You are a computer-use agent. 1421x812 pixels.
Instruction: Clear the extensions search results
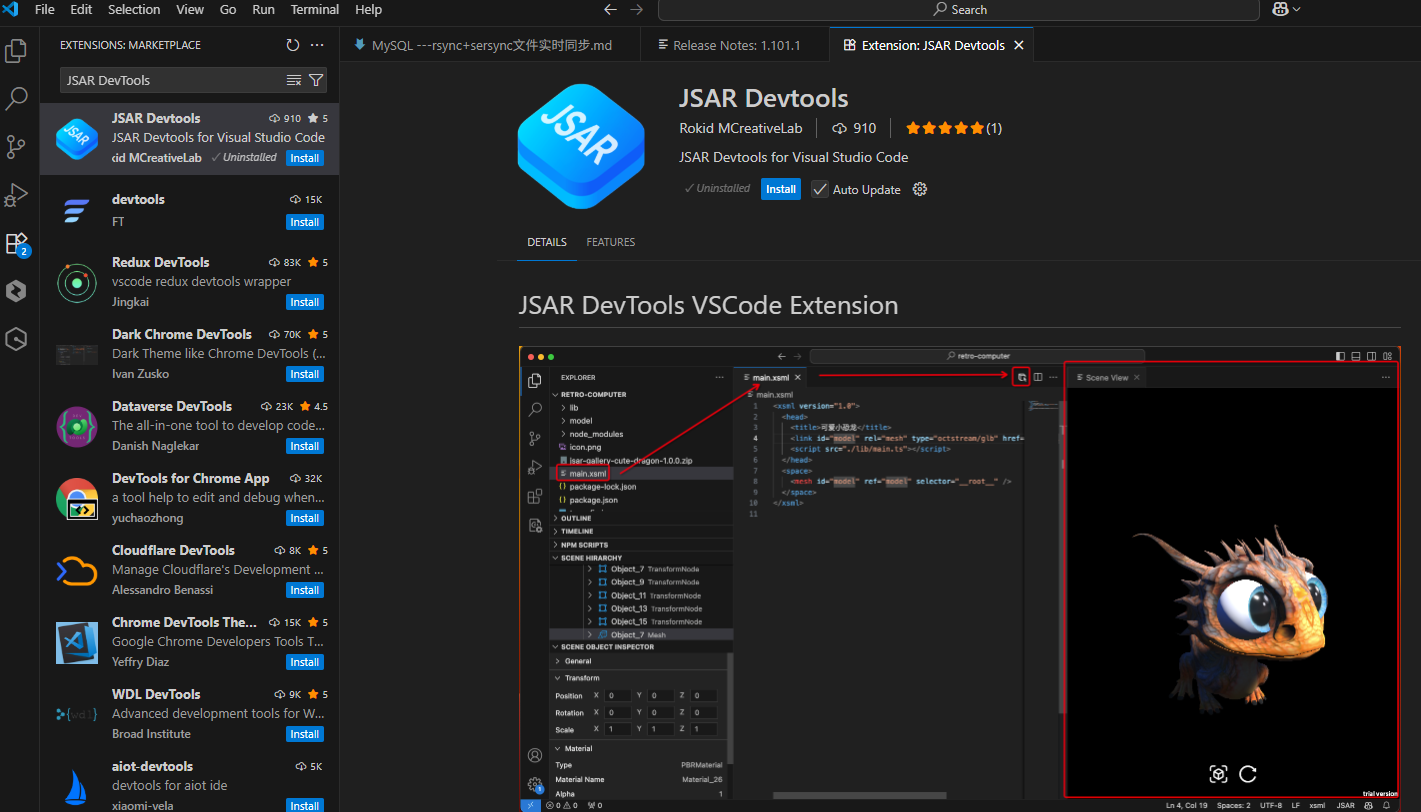pyautogui.click(x=294, y=80)
